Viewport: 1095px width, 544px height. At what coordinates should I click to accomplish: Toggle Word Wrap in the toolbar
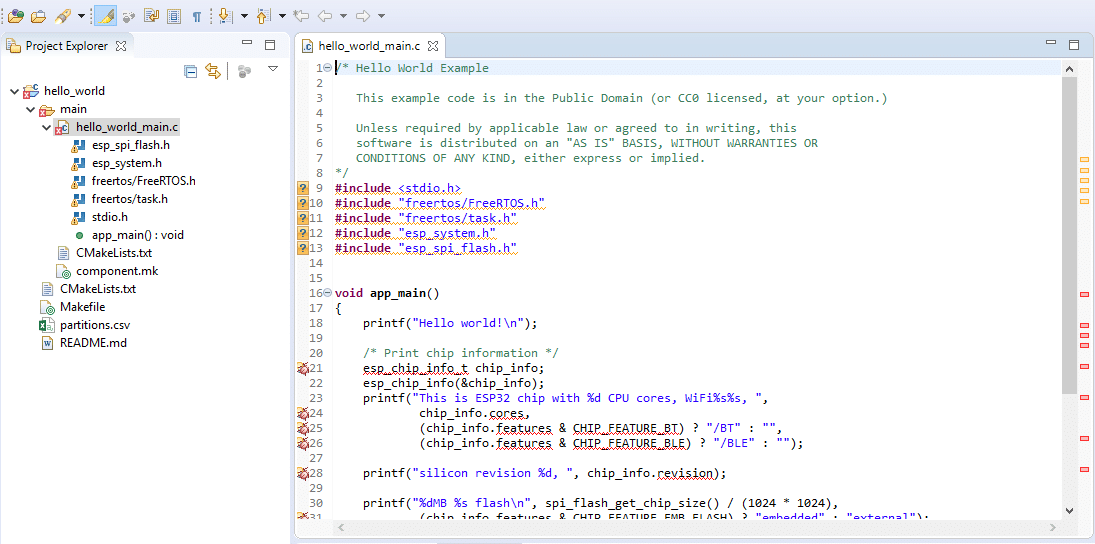point(152,15)
